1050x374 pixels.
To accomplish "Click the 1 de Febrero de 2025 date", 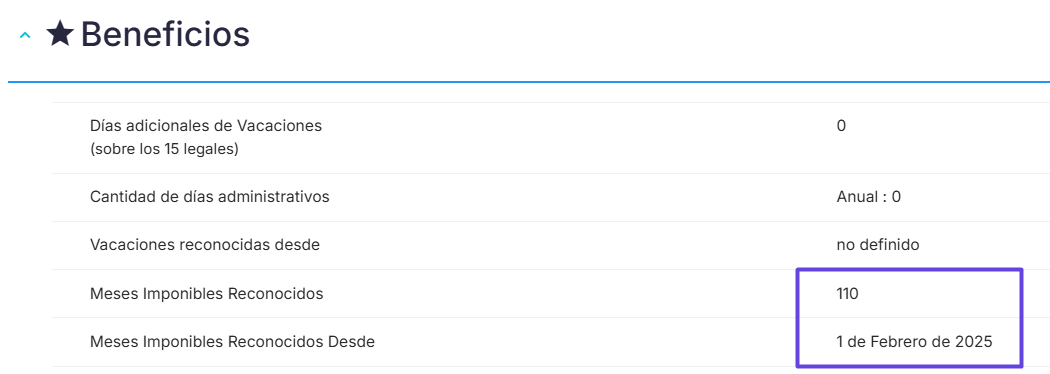I will [914, 341].
